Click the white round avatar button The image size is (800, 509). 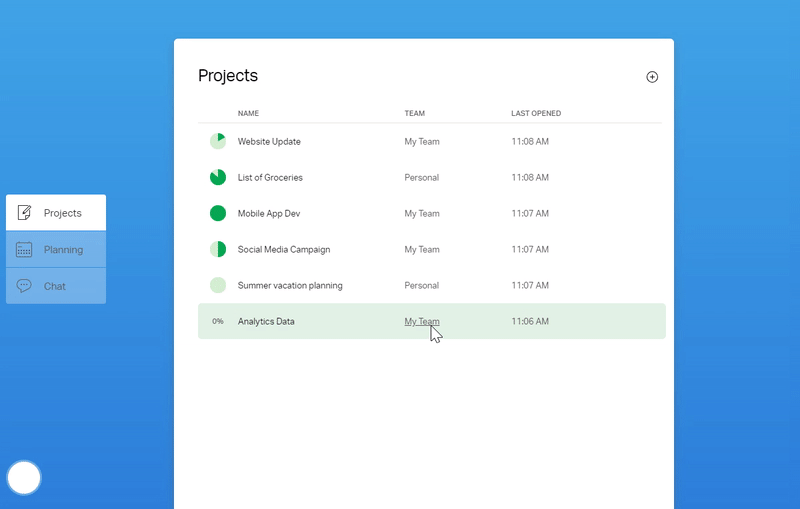tap(24, 478)
